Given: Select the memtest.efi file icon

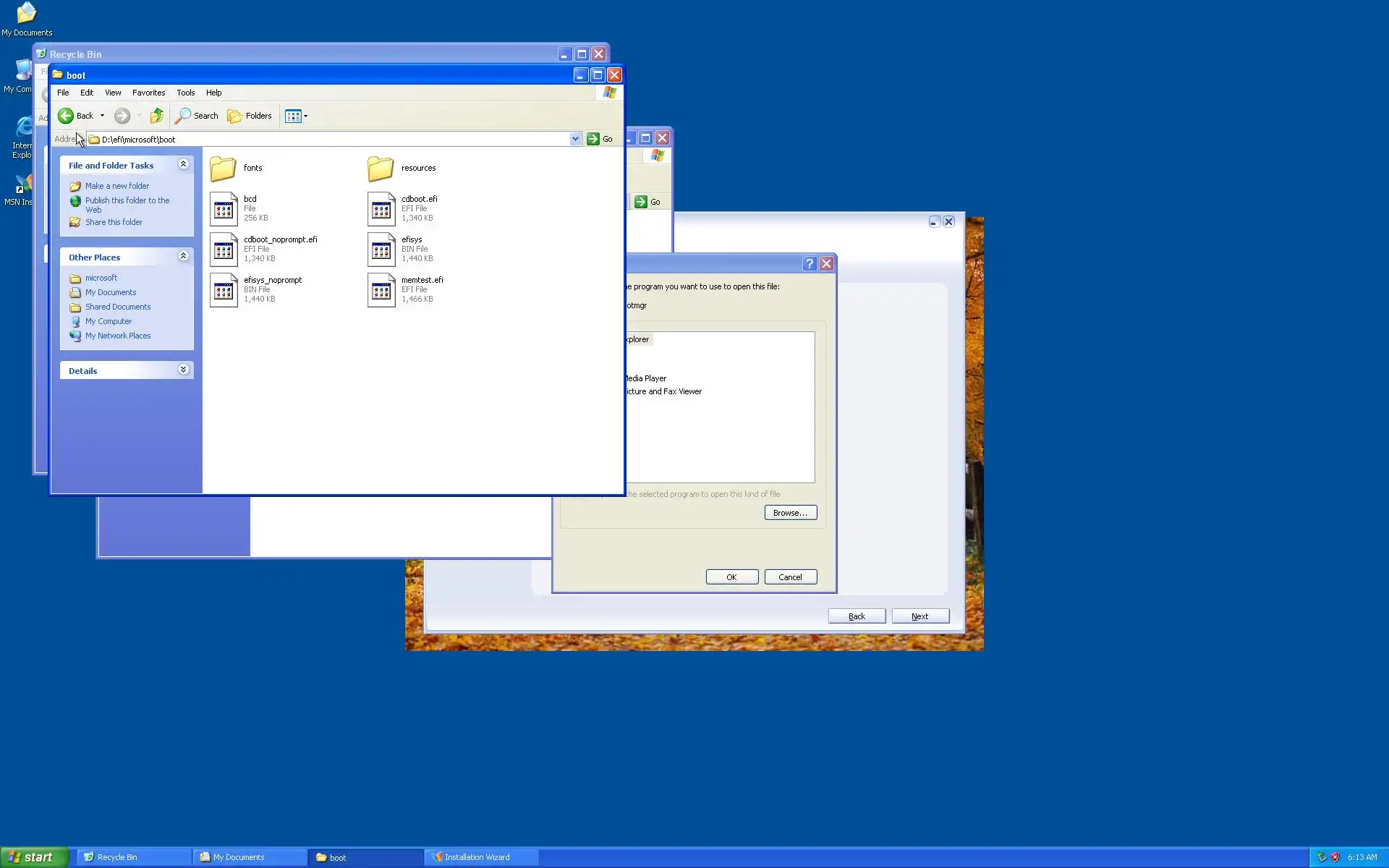Looking at the screenshot, I should (381, 290).
